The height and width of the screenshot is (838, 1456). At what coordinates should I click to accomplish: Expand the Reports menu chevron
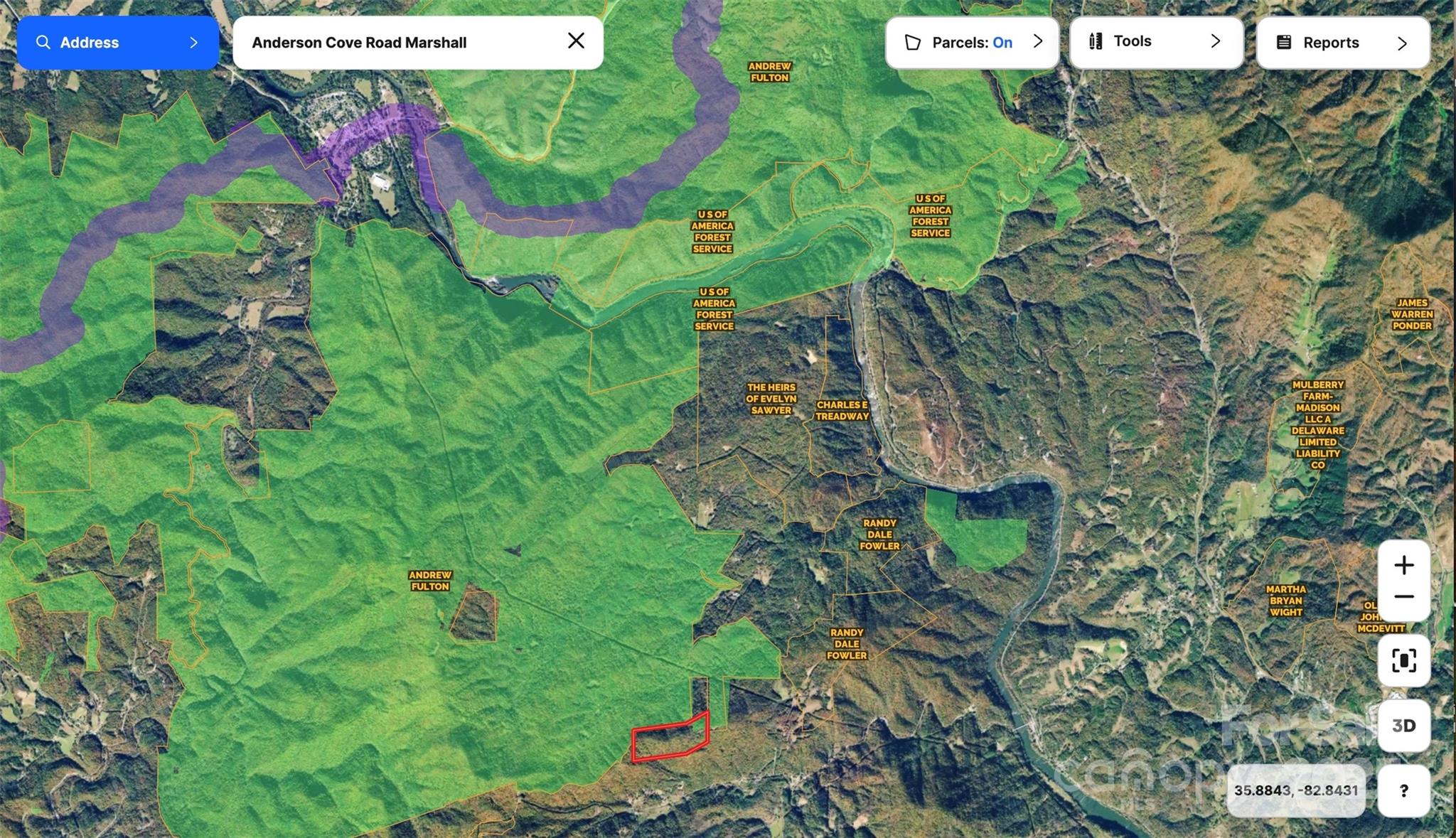point(1402,43)
